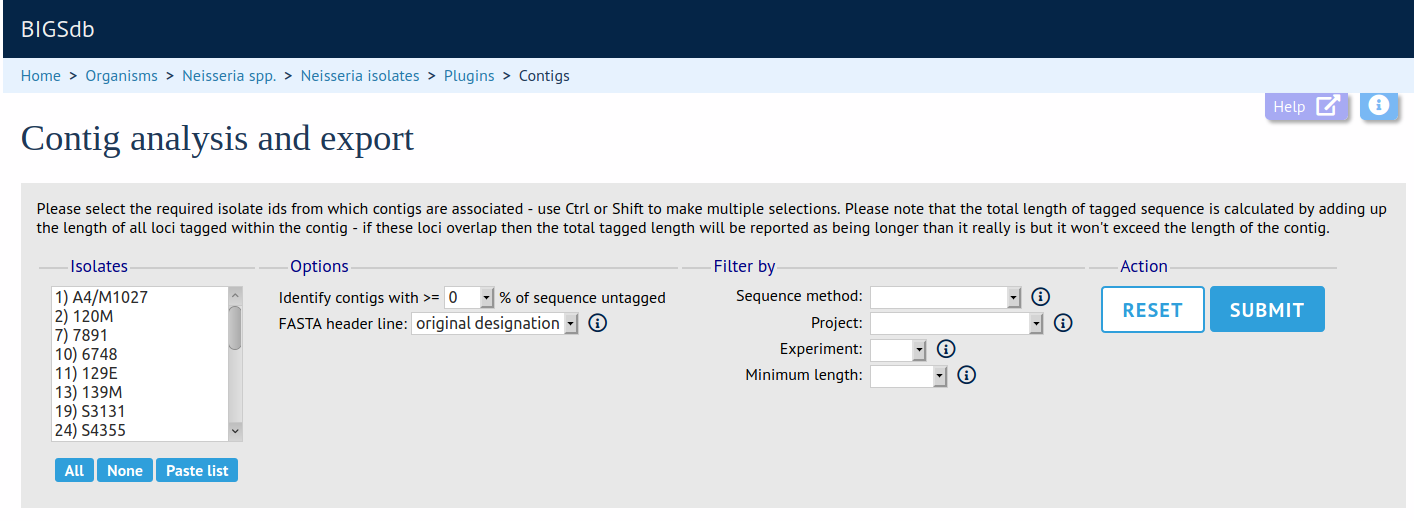This screenshot has width=1414, height=521.
Task: Select isolate 120M in the list
Action: pyautogui.click(x=93, y=316)
